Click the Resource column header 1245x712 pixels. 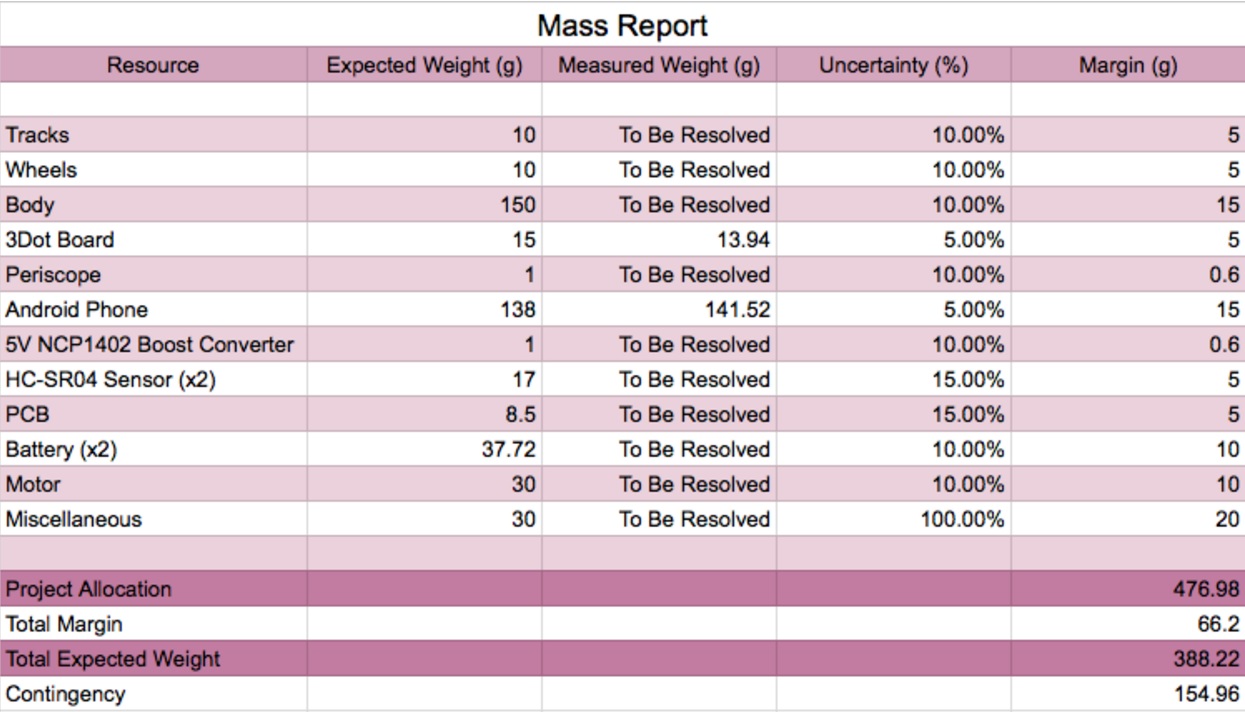click(x=153, y=65)
